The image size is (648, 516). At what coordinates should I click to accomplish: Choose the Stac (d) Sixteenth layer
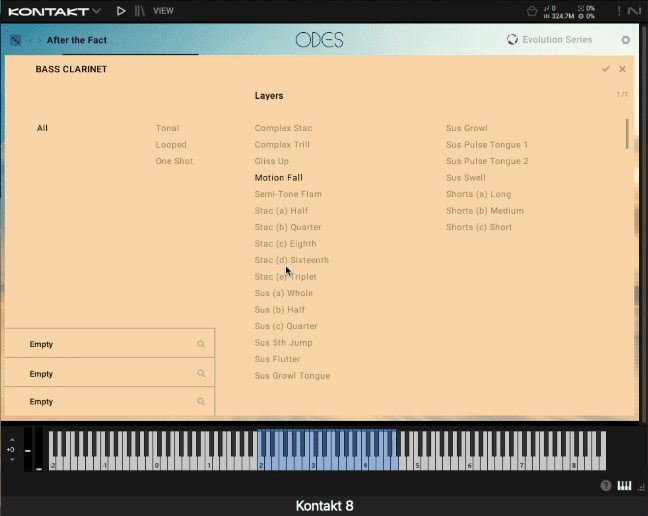point(292,260)
